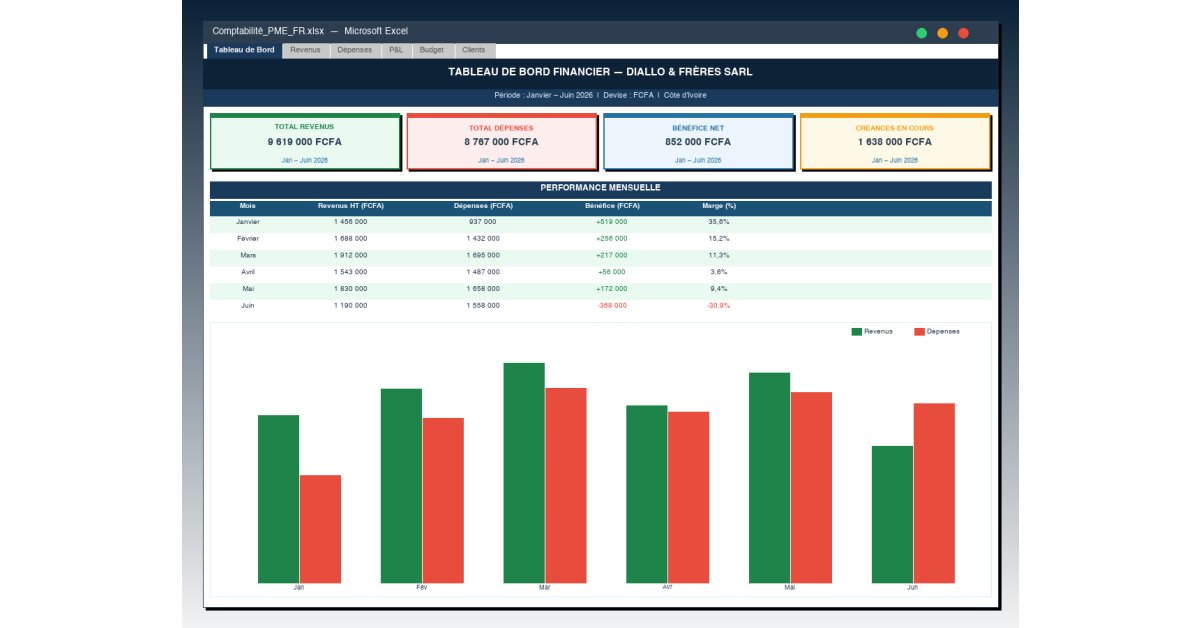Click the green Jun revenue bar

(x=892, y=514)
